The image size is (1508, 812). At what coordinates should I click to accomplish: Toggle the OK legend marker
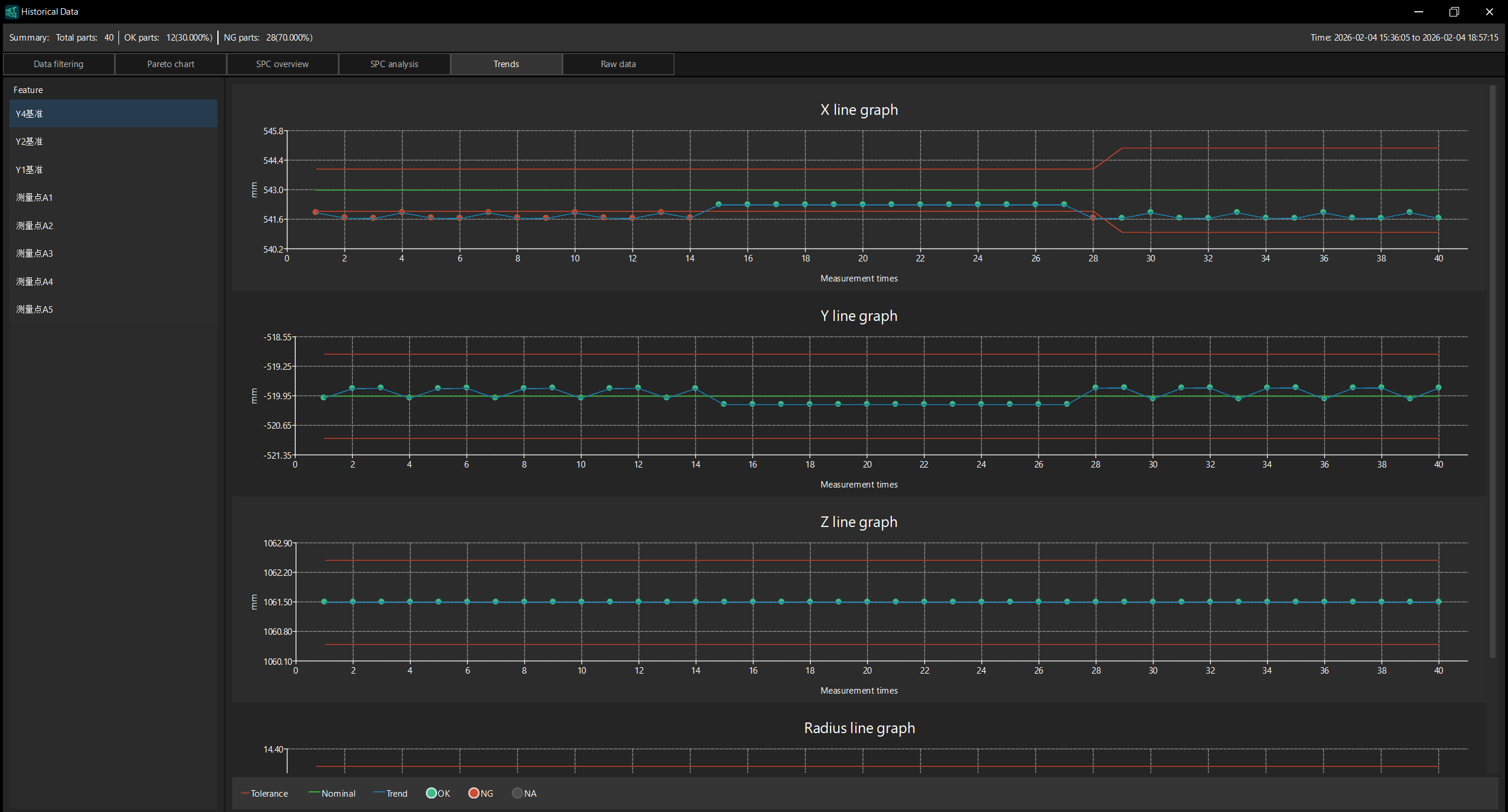click(431, 793)
